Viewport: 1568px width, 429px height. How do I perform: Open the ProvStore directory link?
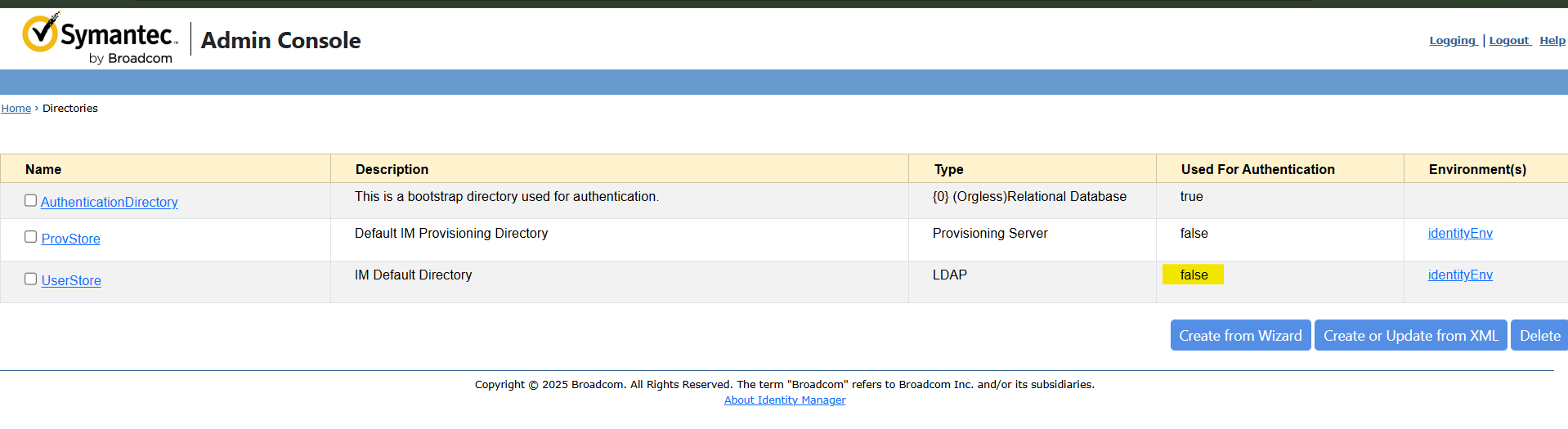click(71, 239)
